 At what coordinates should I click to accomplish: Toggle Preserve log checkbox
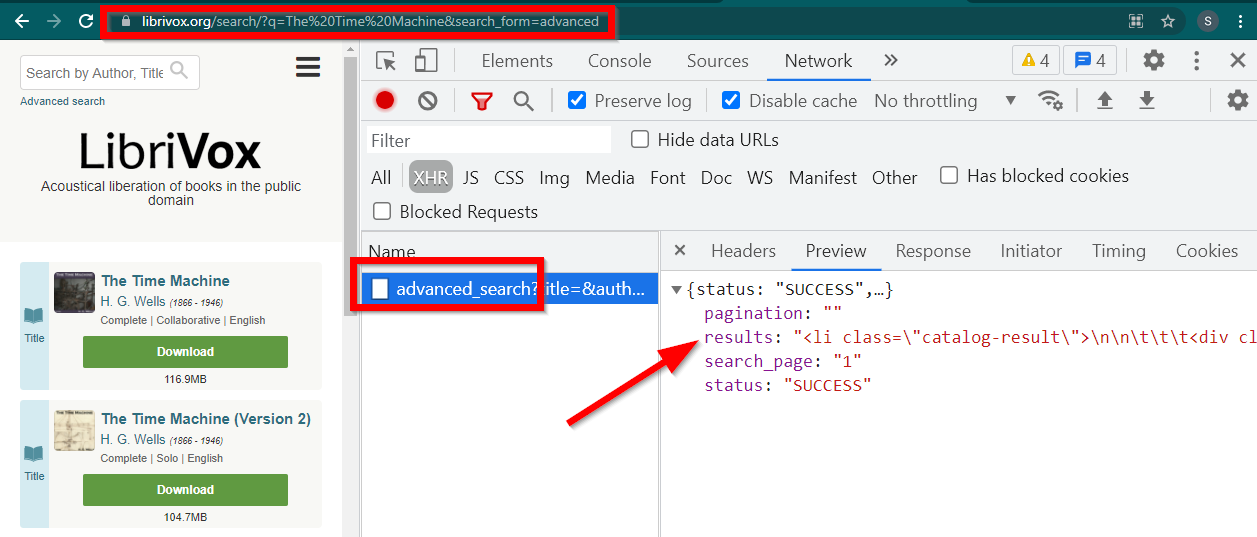(577, 100)
